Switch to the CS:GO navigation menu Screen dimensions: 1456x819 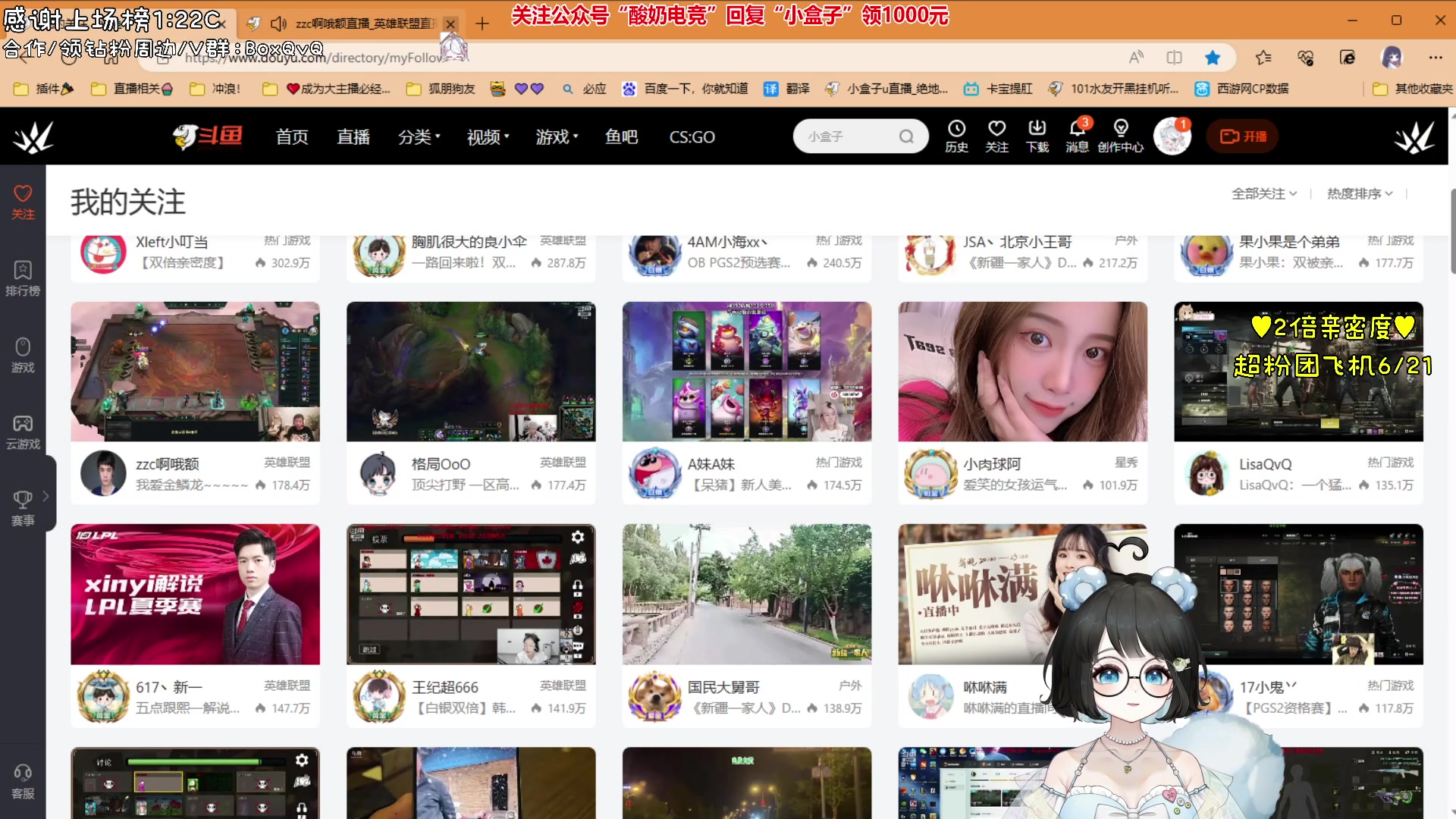691,137
